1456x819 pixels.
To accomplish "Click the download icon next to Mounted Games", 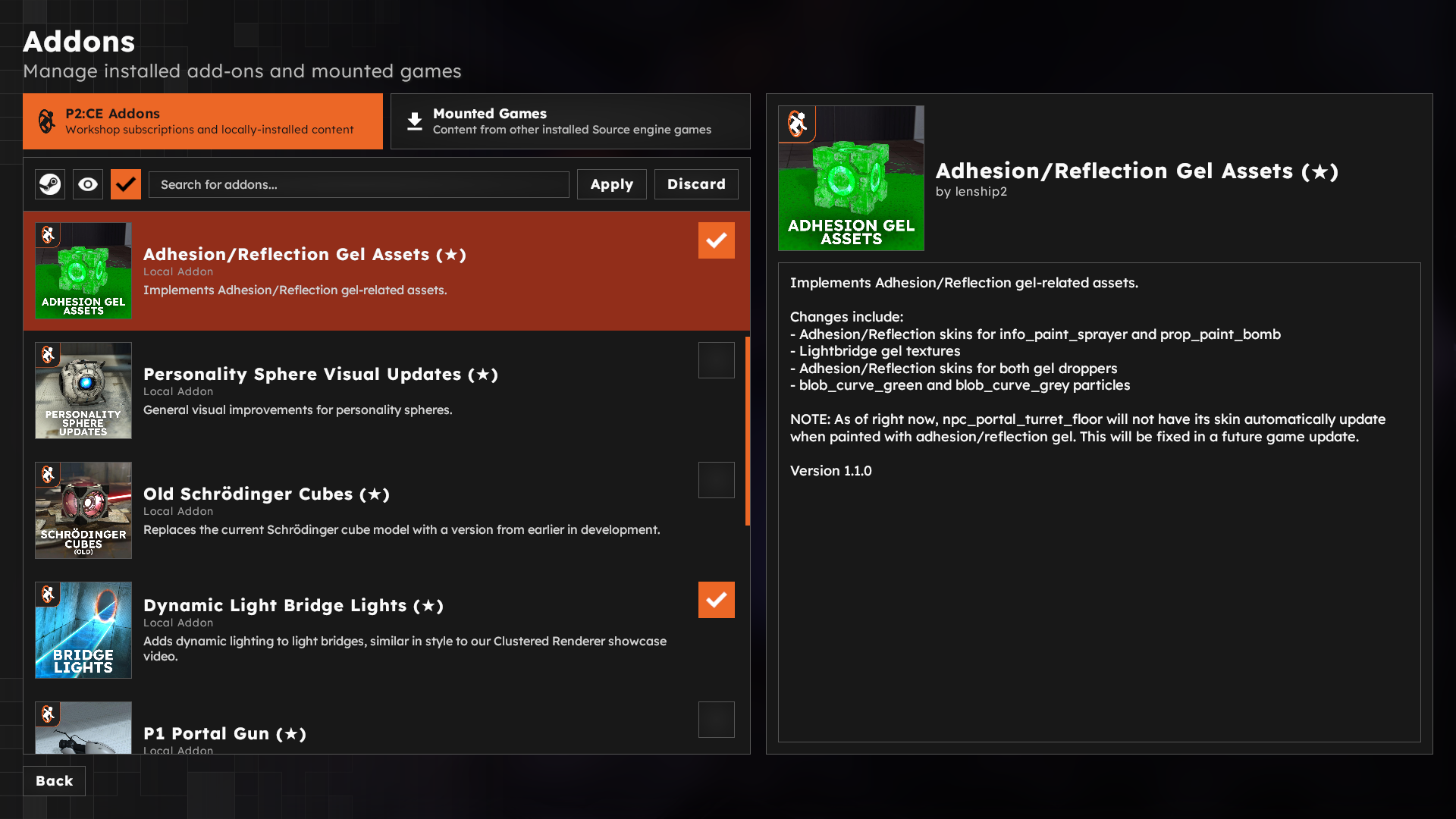I will [x=414, y=121].
